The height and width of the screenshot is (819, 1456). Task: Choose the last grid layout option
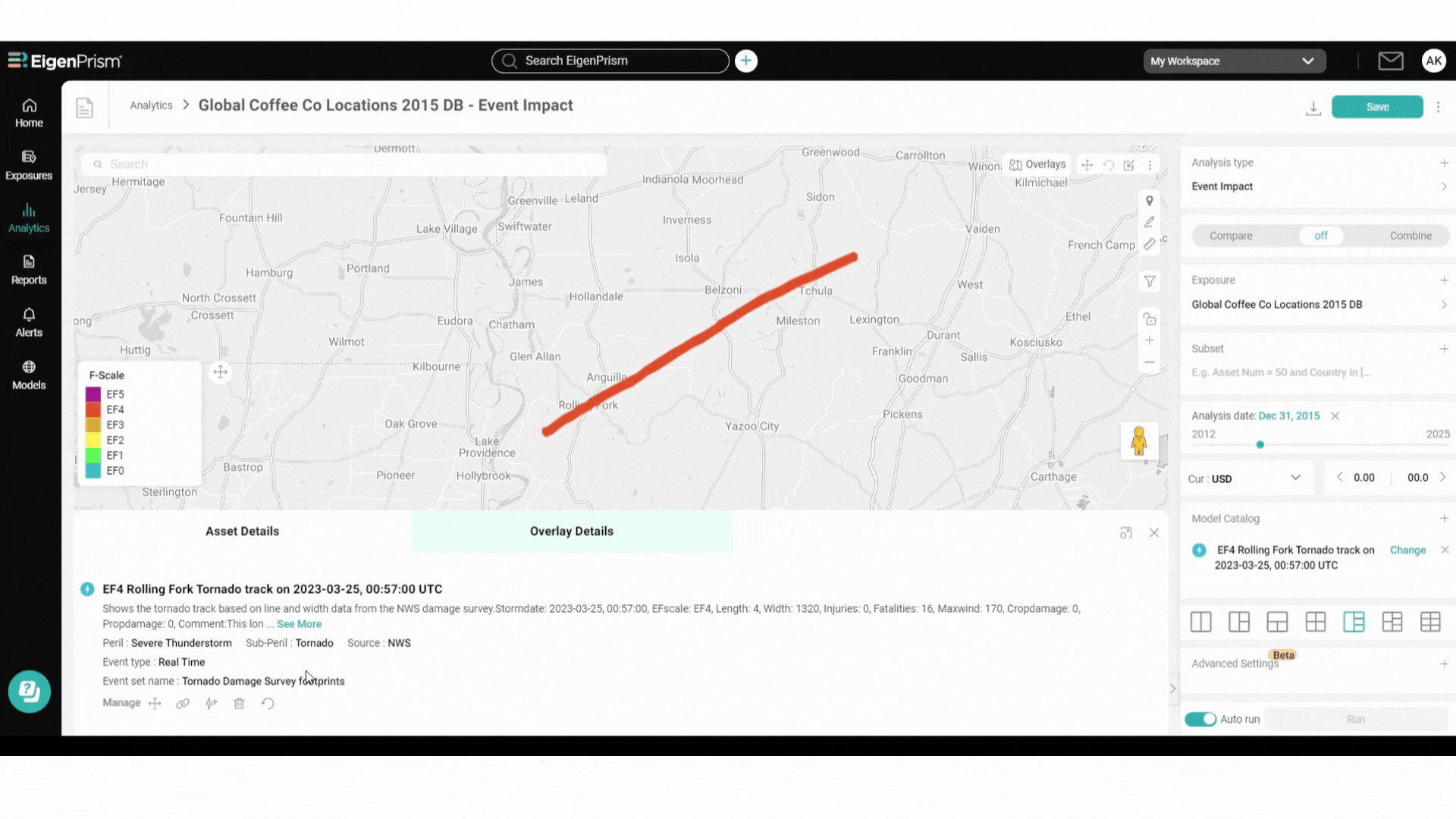point(1430,622)
